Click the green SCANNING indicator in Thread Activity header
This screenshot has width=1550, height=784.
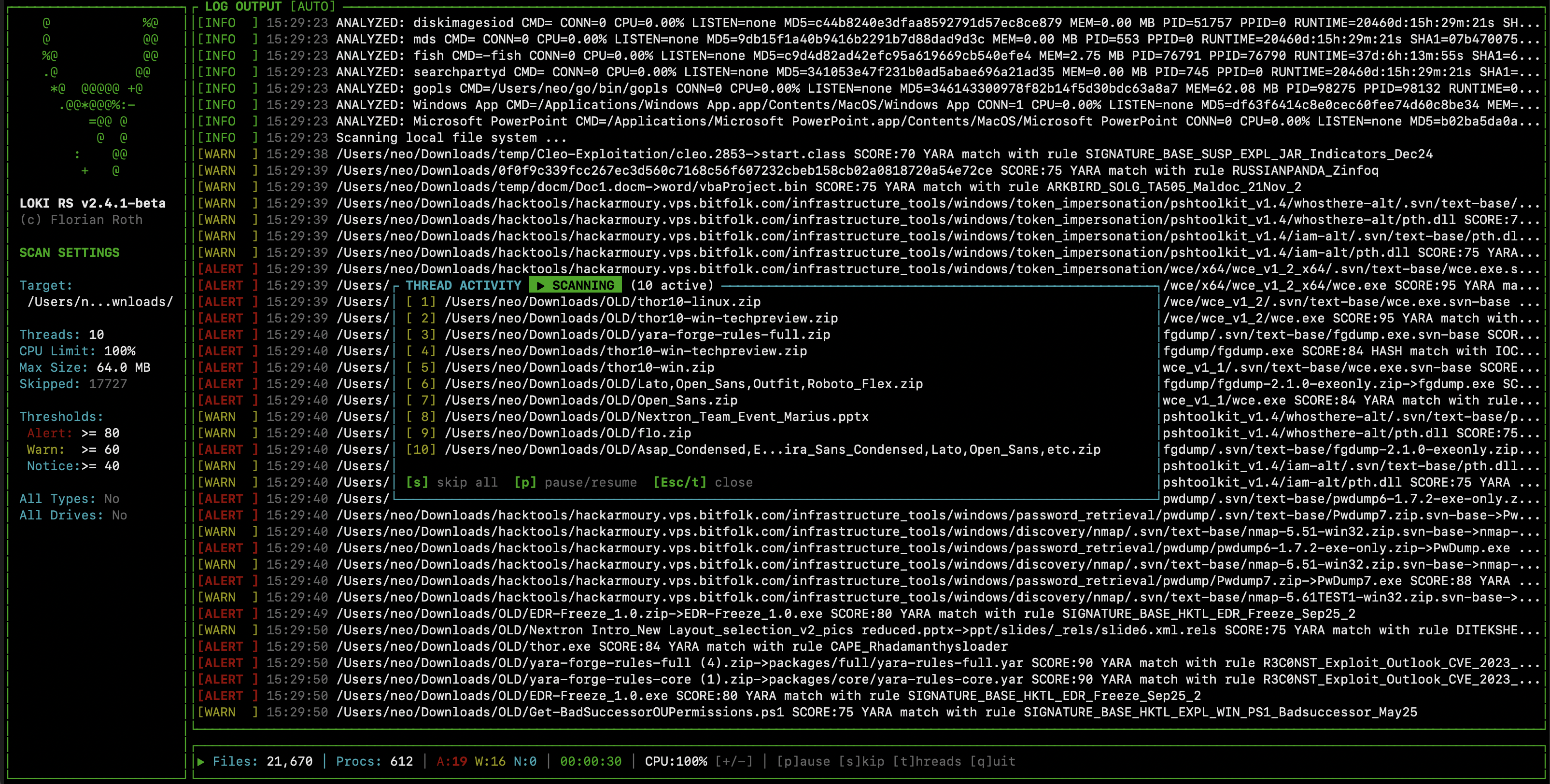[576, 285]
